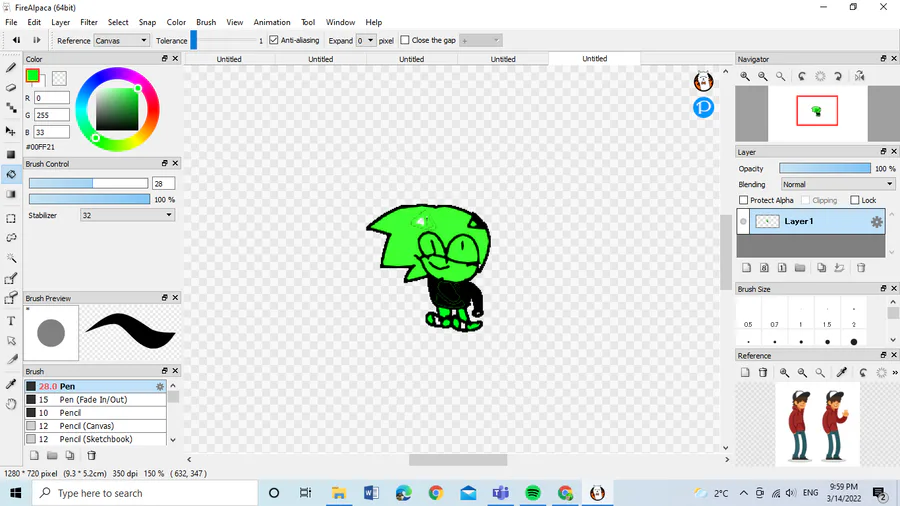Screen dimensions: 900x506
Task: Delete the selected layer
Action: [x=861, y=268]
